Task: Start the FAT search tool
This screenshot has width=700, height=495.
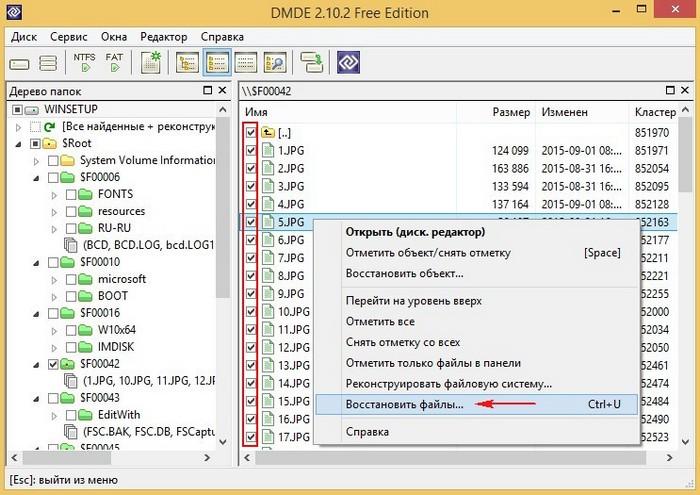Action: tap(114, 62)
